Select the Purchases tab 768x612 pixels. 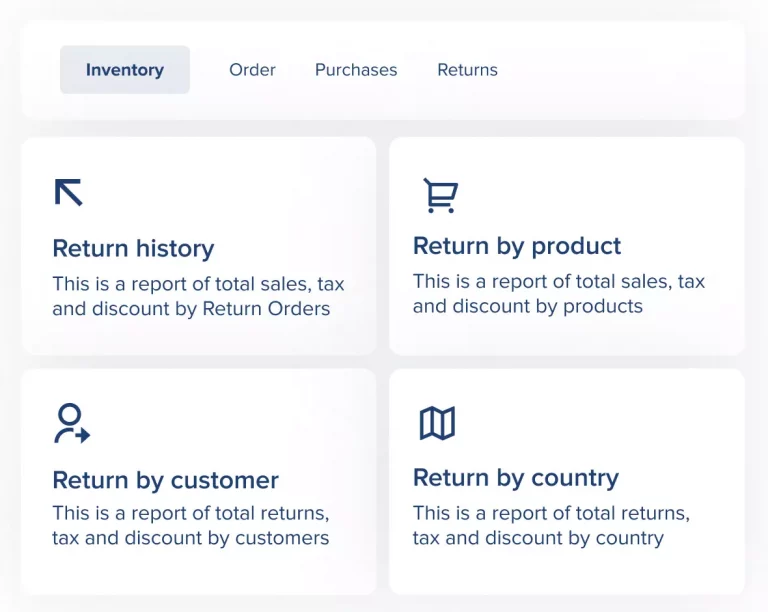pos(356,70)
